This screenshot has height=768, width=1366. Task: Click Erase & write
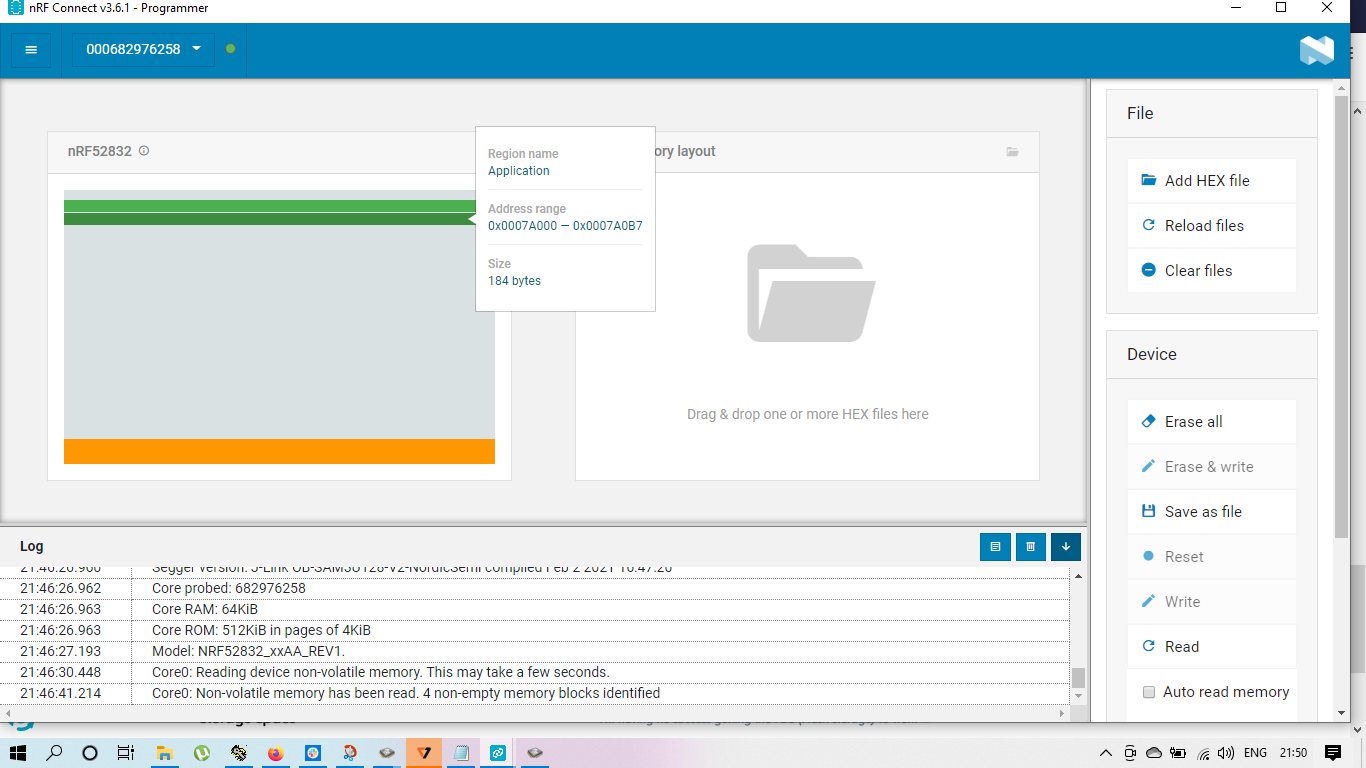pyautogui.click(x=1212, y=467)
